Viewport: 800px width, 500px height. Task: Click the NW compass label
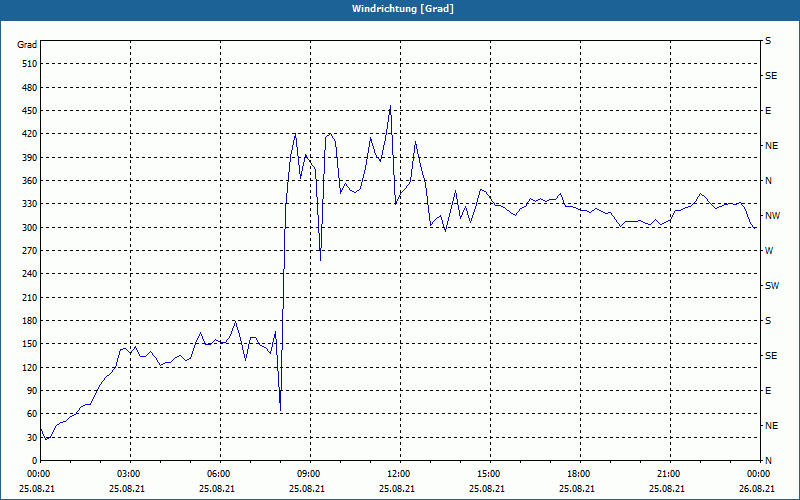click(772, 216)
